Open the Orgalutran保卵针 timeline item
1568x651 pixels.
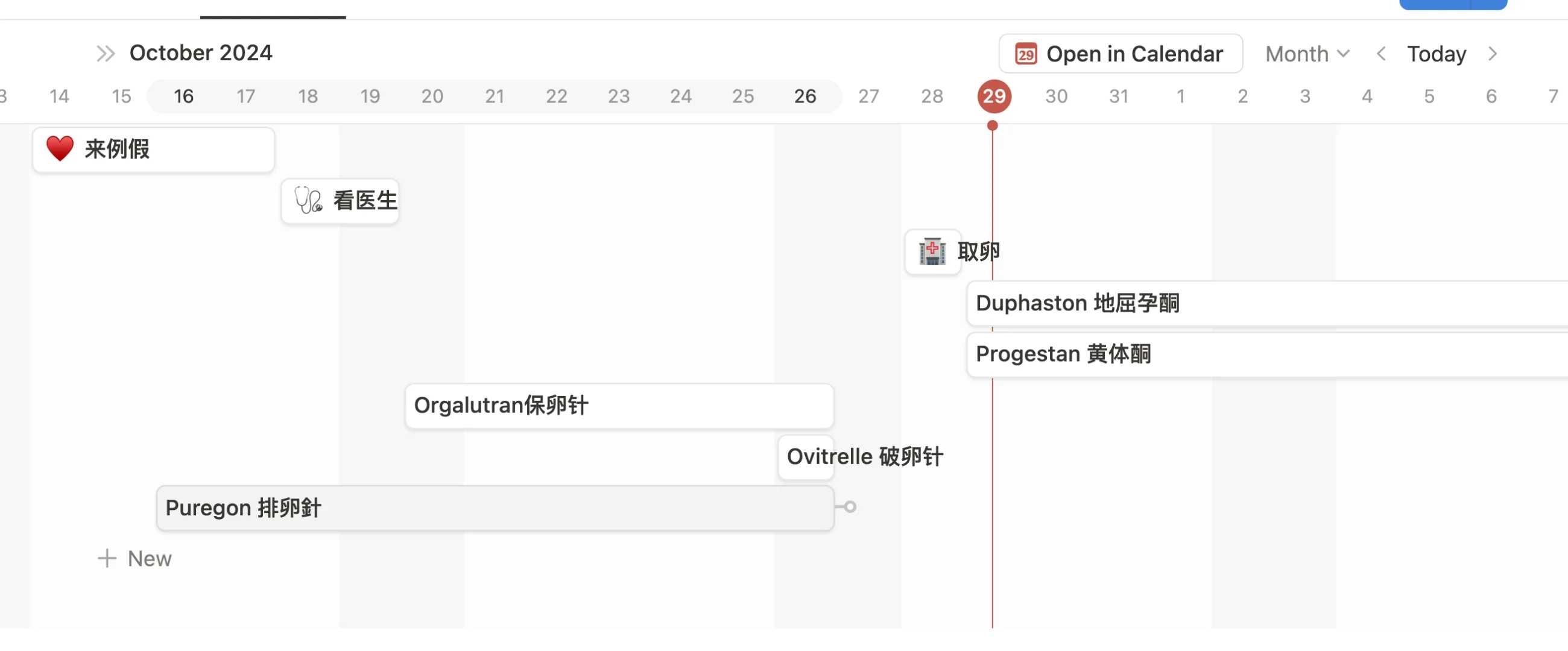point(618,406)
